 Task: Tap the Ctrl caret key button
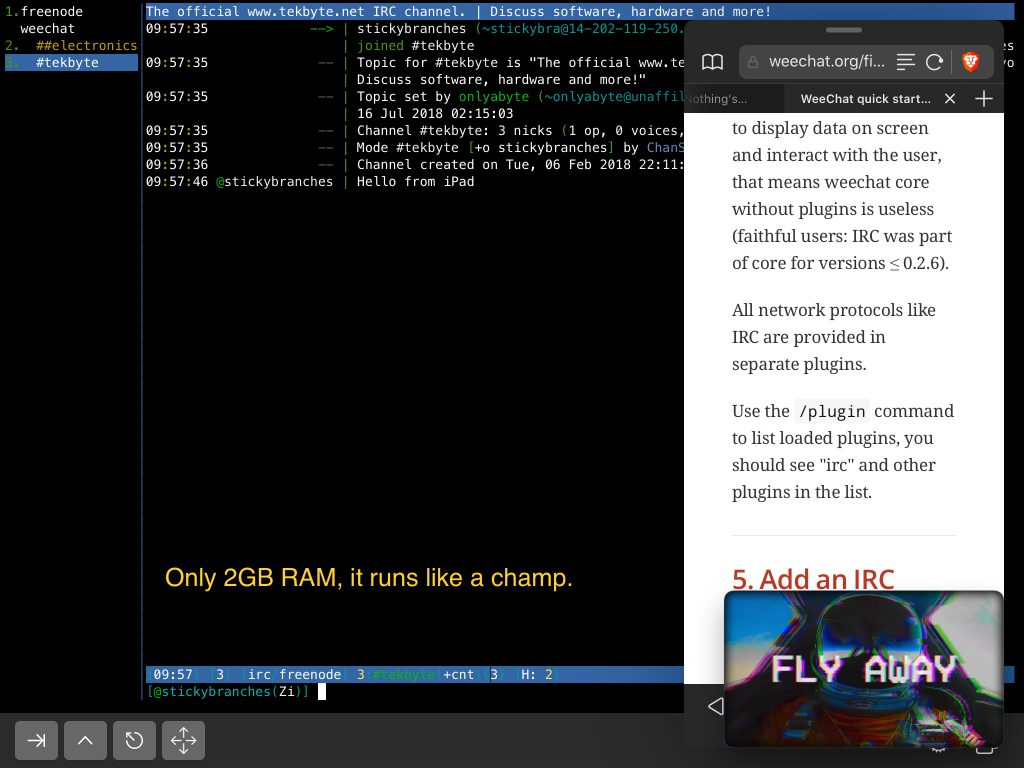(85, 740)
